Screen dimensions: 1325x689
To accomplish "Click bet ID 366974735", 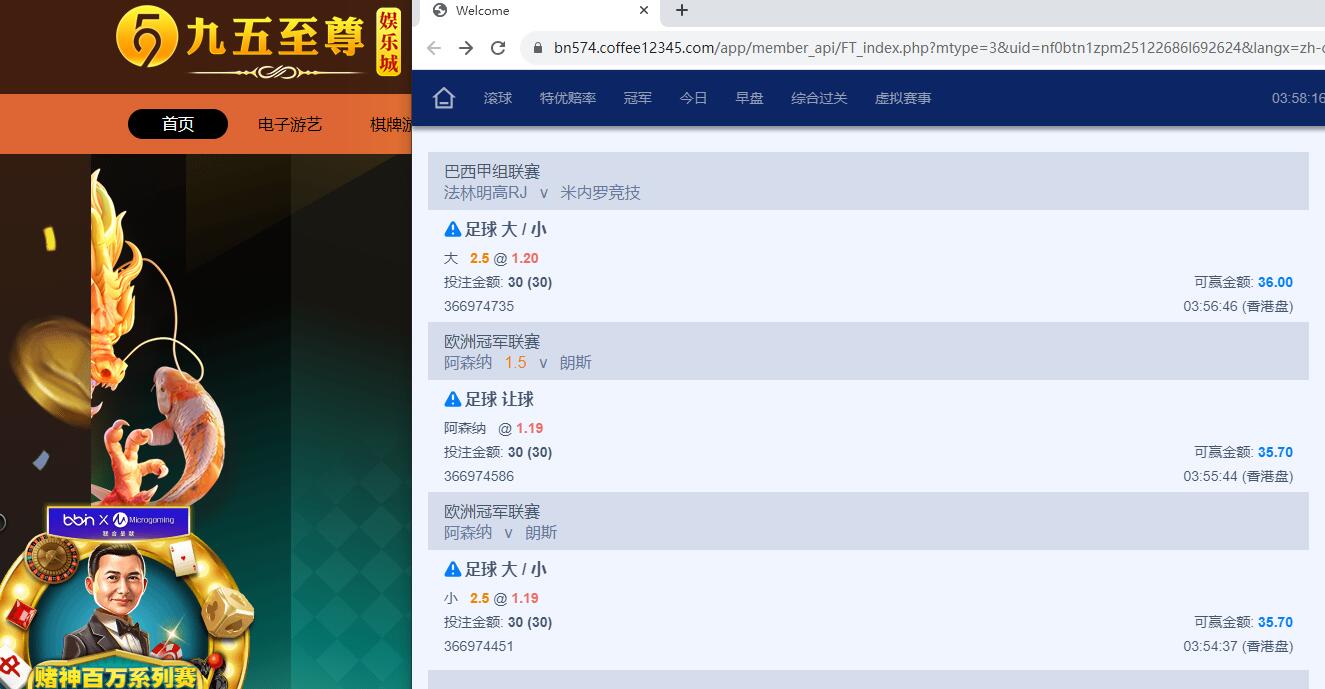I will 479,306.
